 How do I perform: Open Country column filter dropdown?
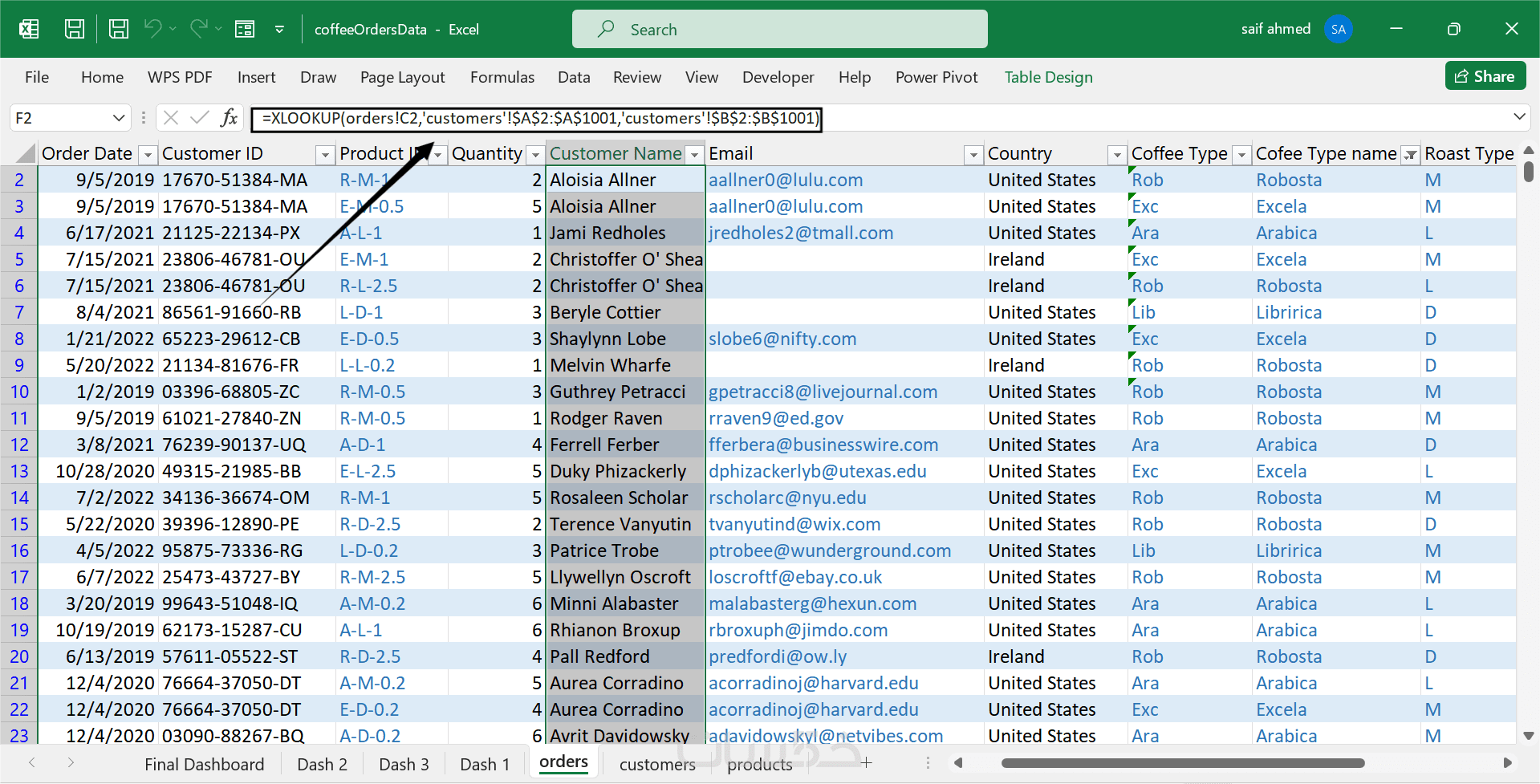(1115, 154)
